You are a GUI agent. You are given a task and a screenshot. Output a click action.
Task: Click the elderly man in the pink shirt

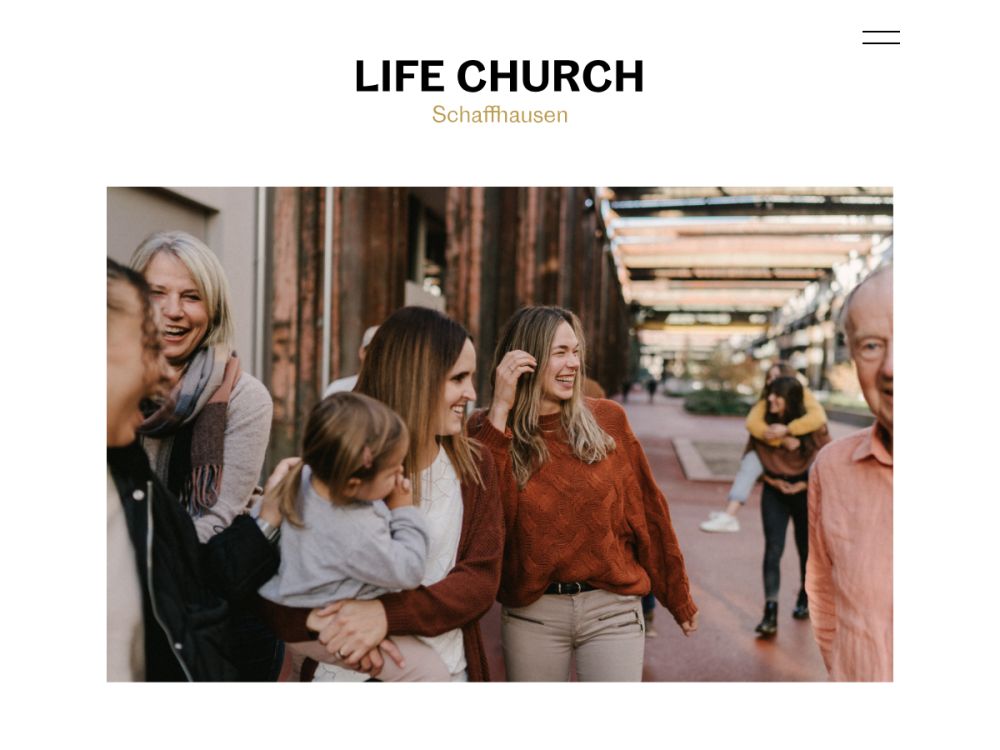pyautogui.click(x=851, y=478)
